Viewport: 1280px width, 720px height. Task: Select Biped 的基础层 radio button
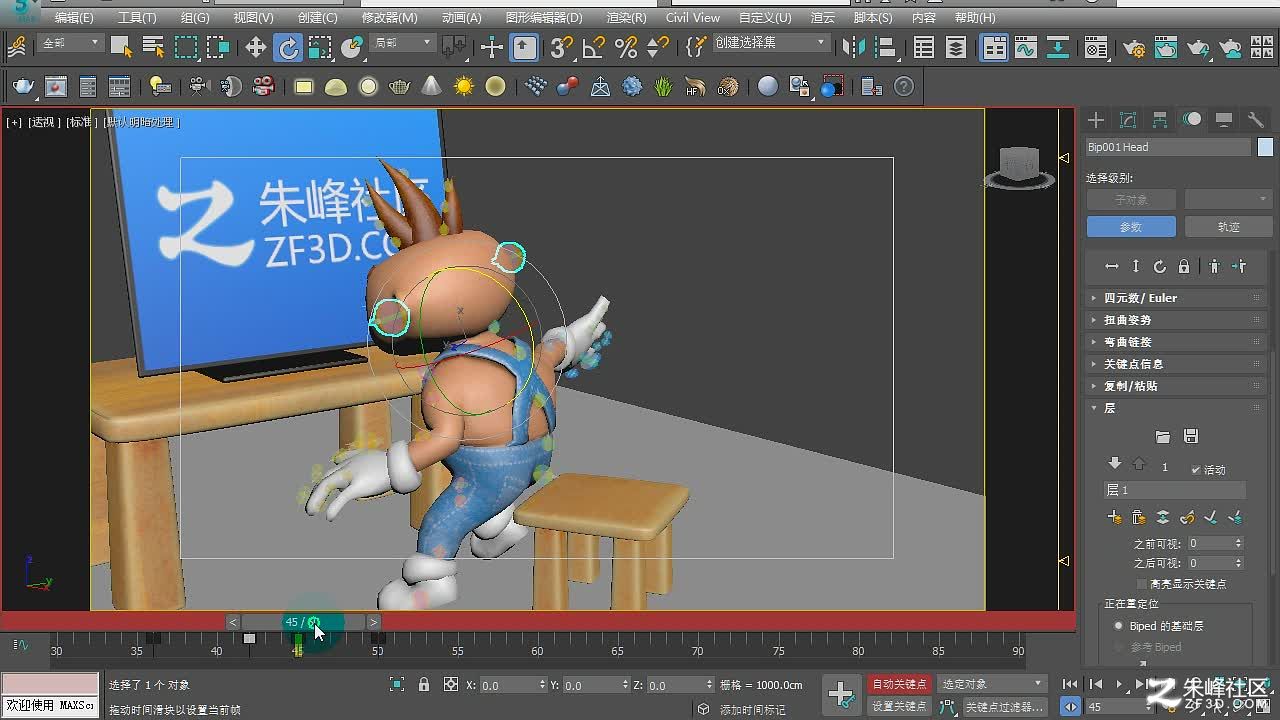coord(1119,626)
